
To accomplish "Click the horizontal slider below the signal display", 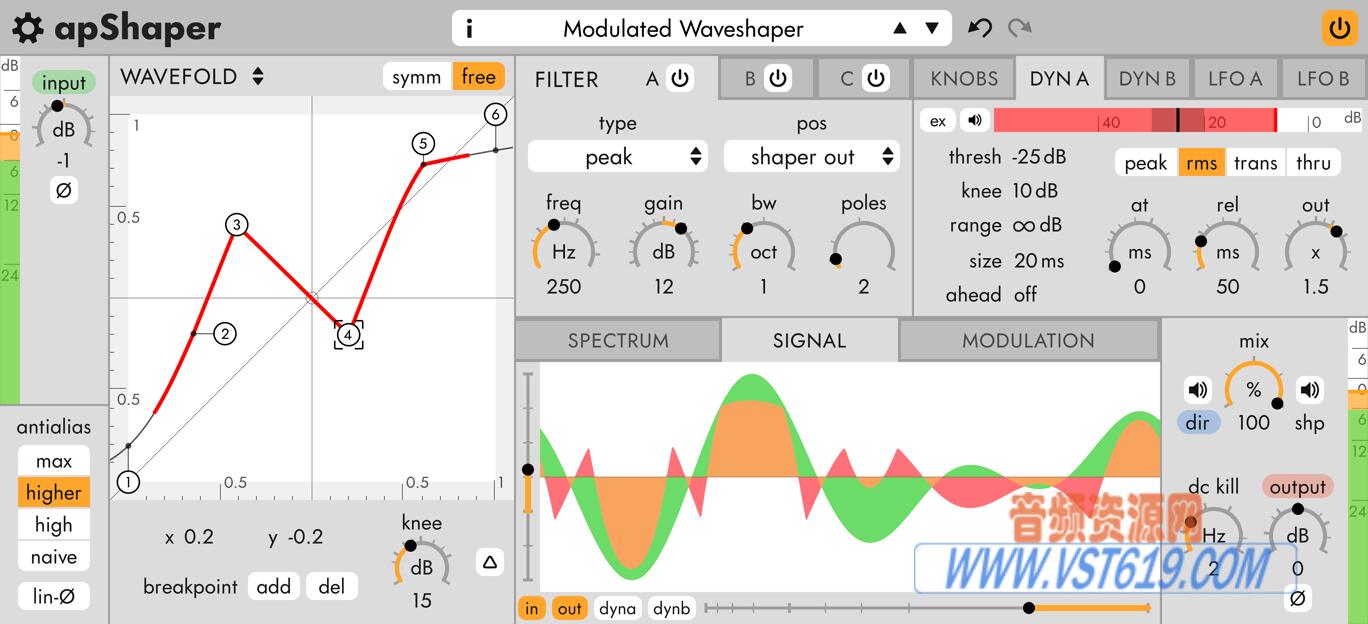I will [x=1028, y=607].
